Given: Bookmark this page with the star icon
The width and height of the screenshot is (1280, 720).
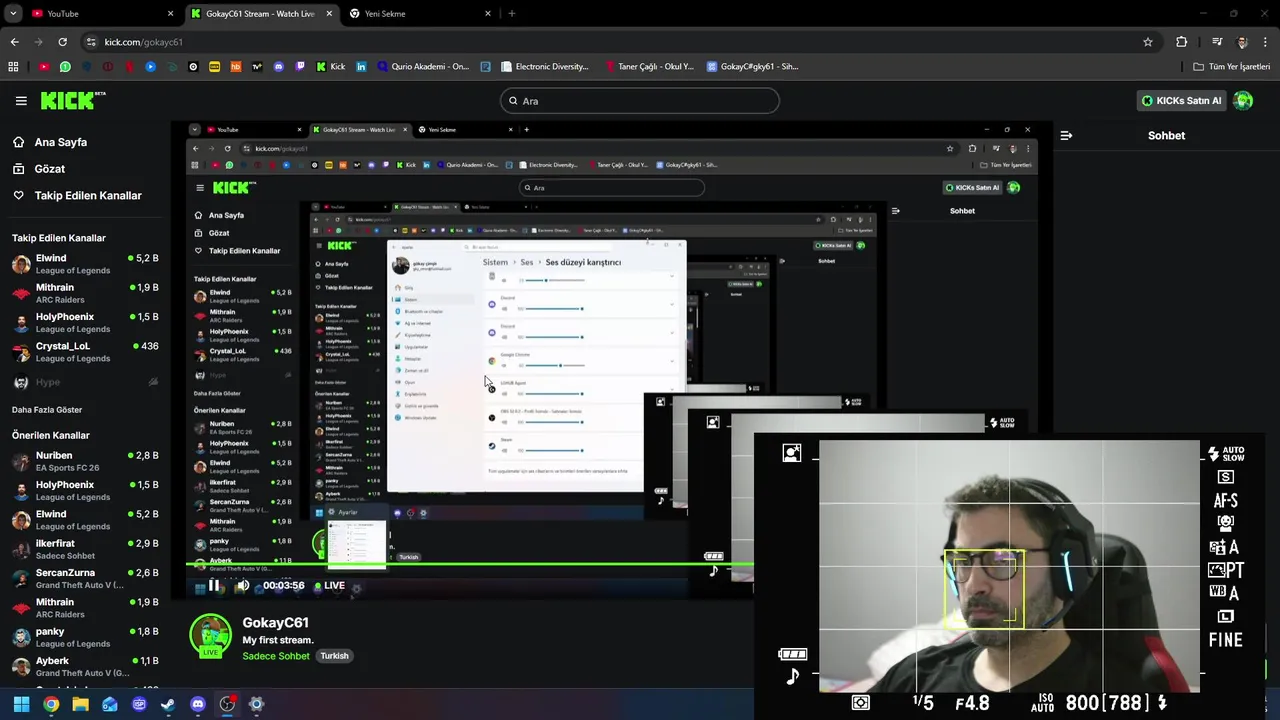Looking at the screenshot, I should (x=1148, y=42).
